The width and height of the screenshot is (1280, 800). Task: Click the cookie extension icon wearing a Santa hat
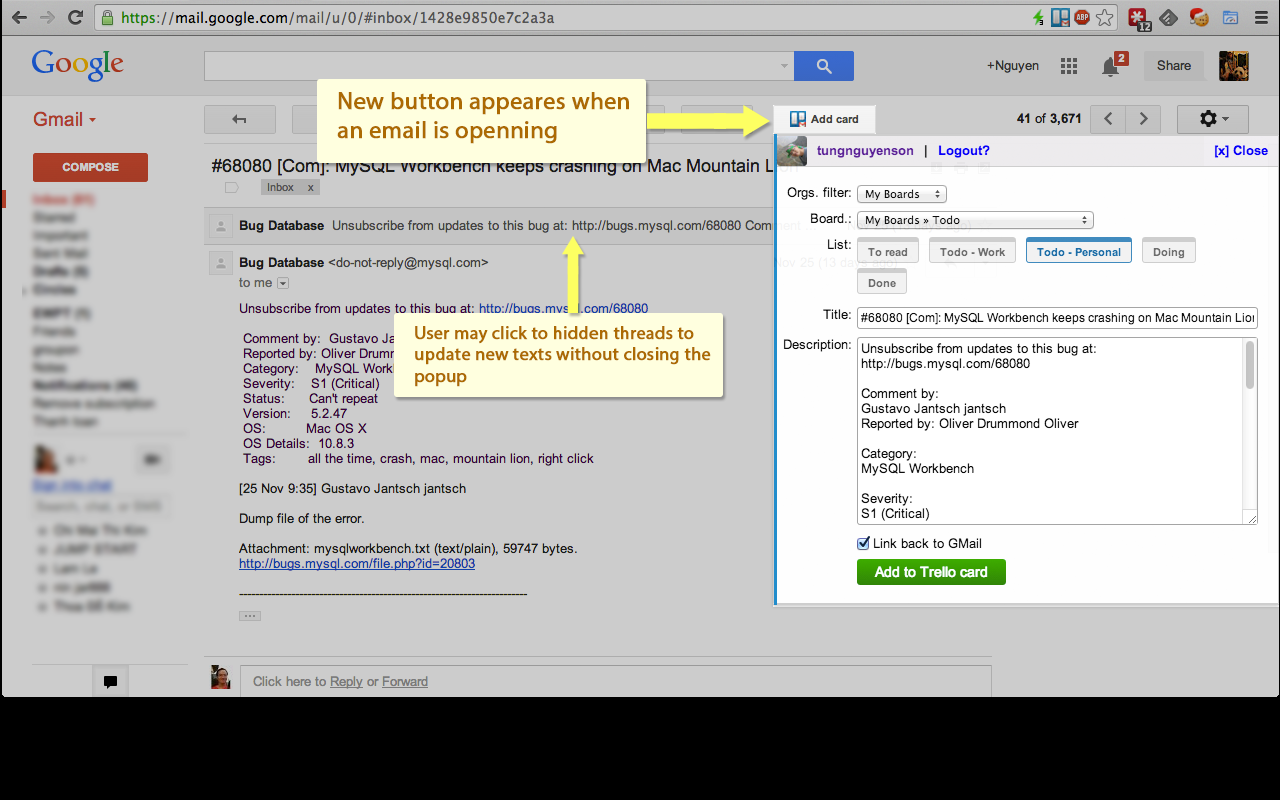click(x=1198, y=17)
